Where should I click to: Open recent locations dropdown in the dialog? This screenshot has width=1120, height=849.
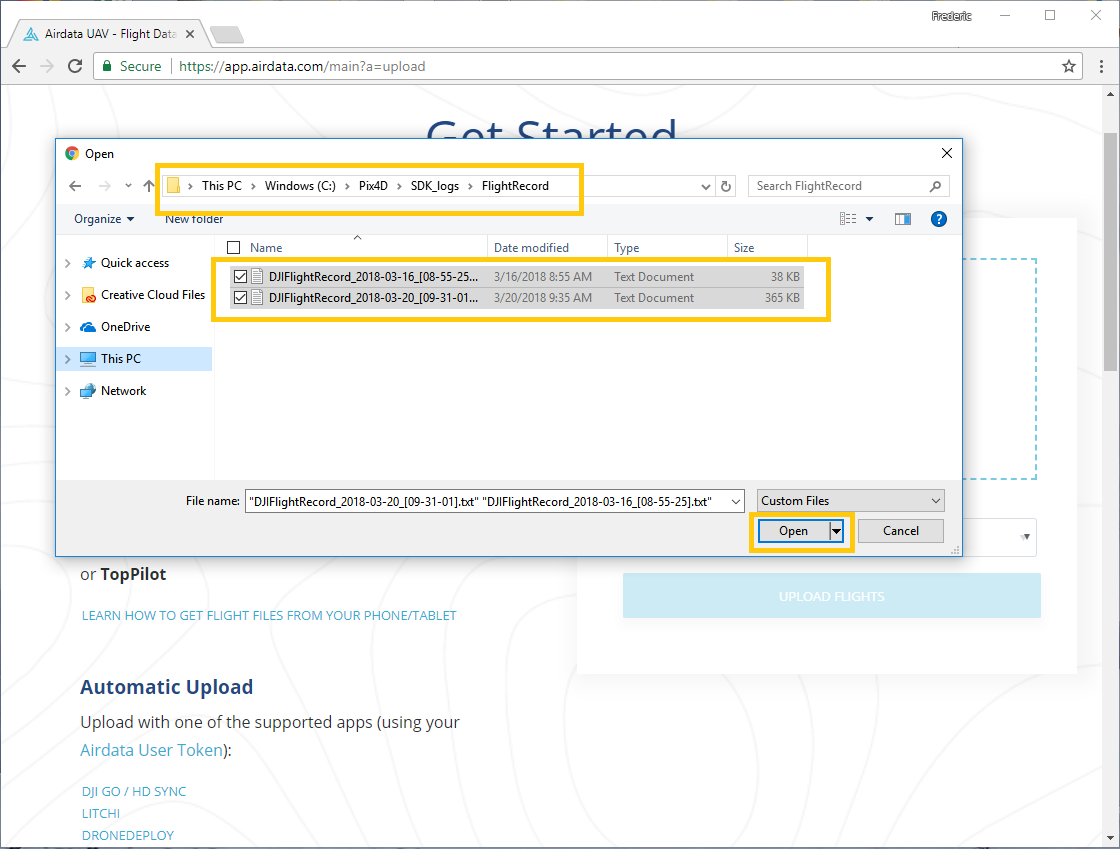128,186
